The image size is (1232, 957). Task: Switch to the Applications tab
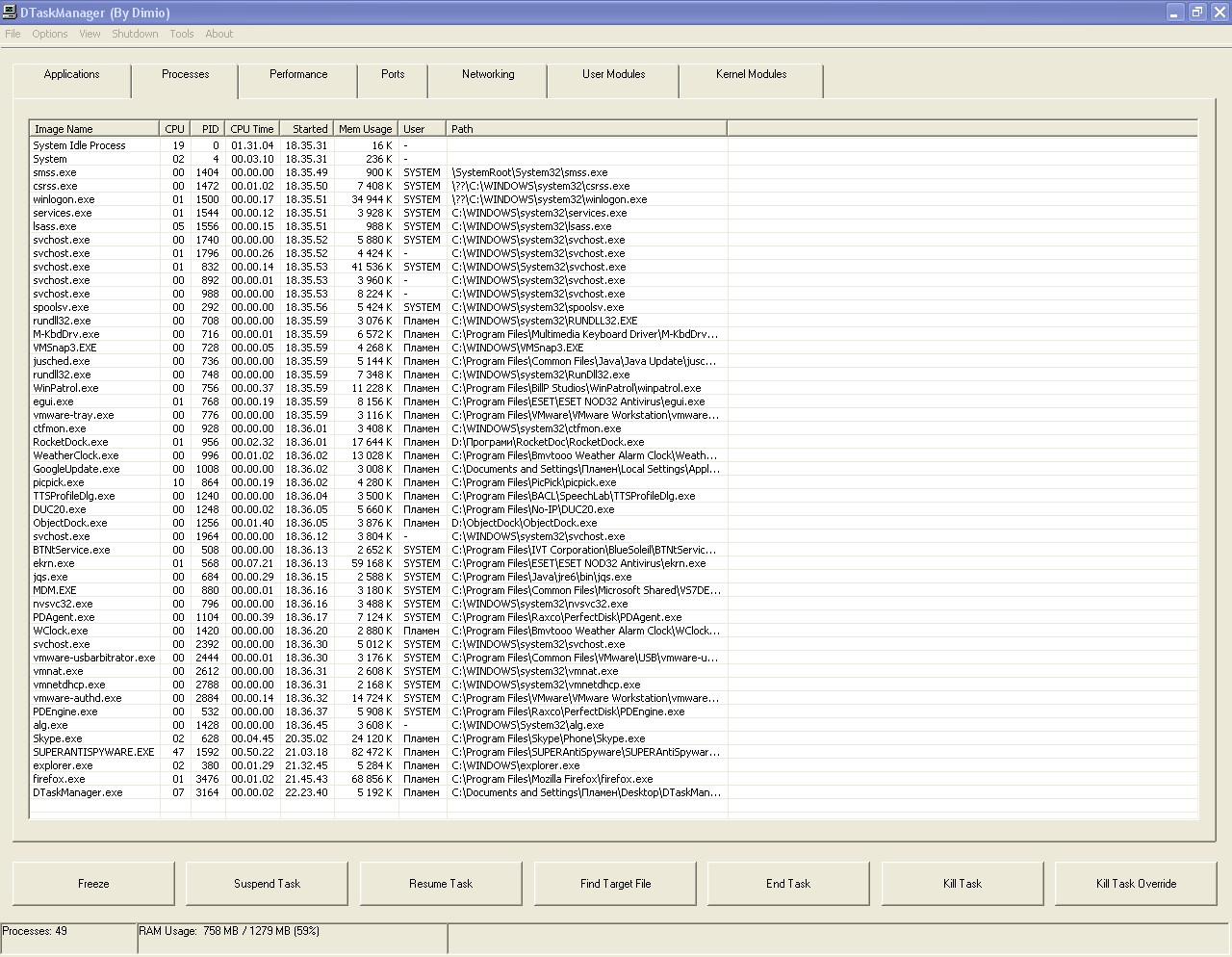(x=72, y=75)
